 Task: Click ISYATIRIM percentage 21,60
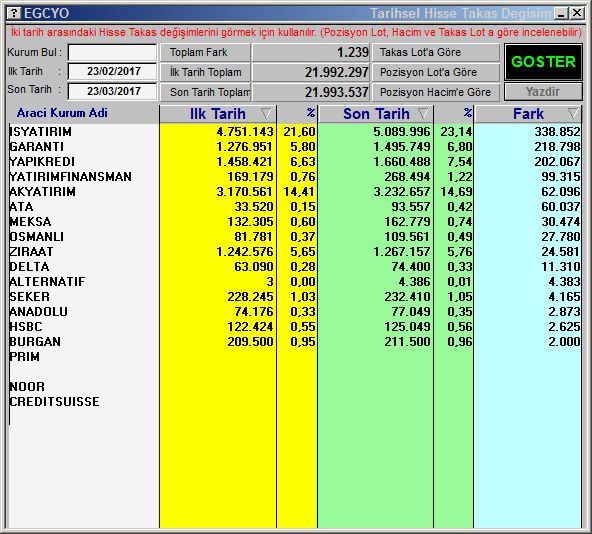coord(299,132)
